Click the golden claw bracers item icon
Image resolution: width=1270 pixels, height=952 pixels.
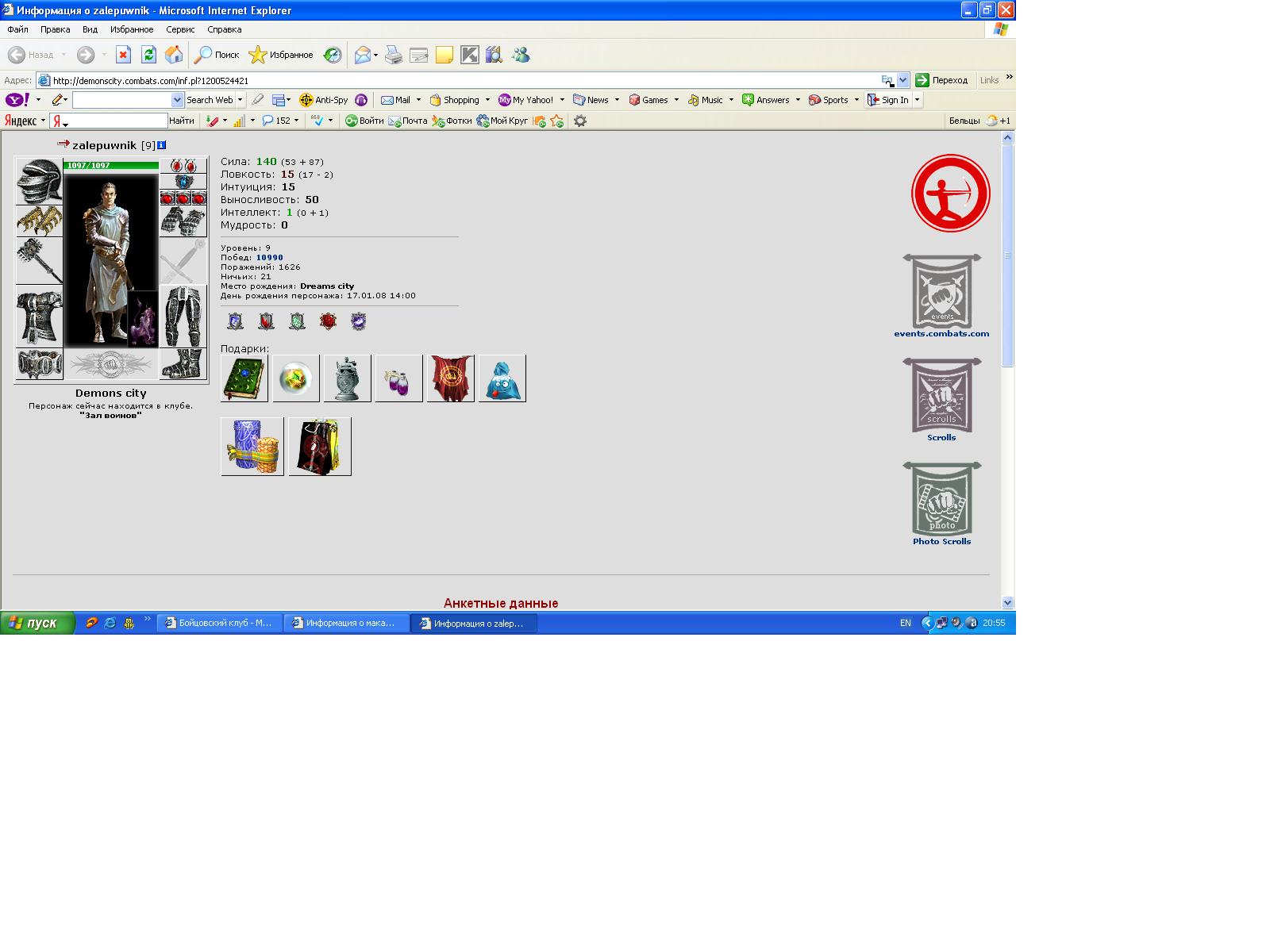coord(39,221)
